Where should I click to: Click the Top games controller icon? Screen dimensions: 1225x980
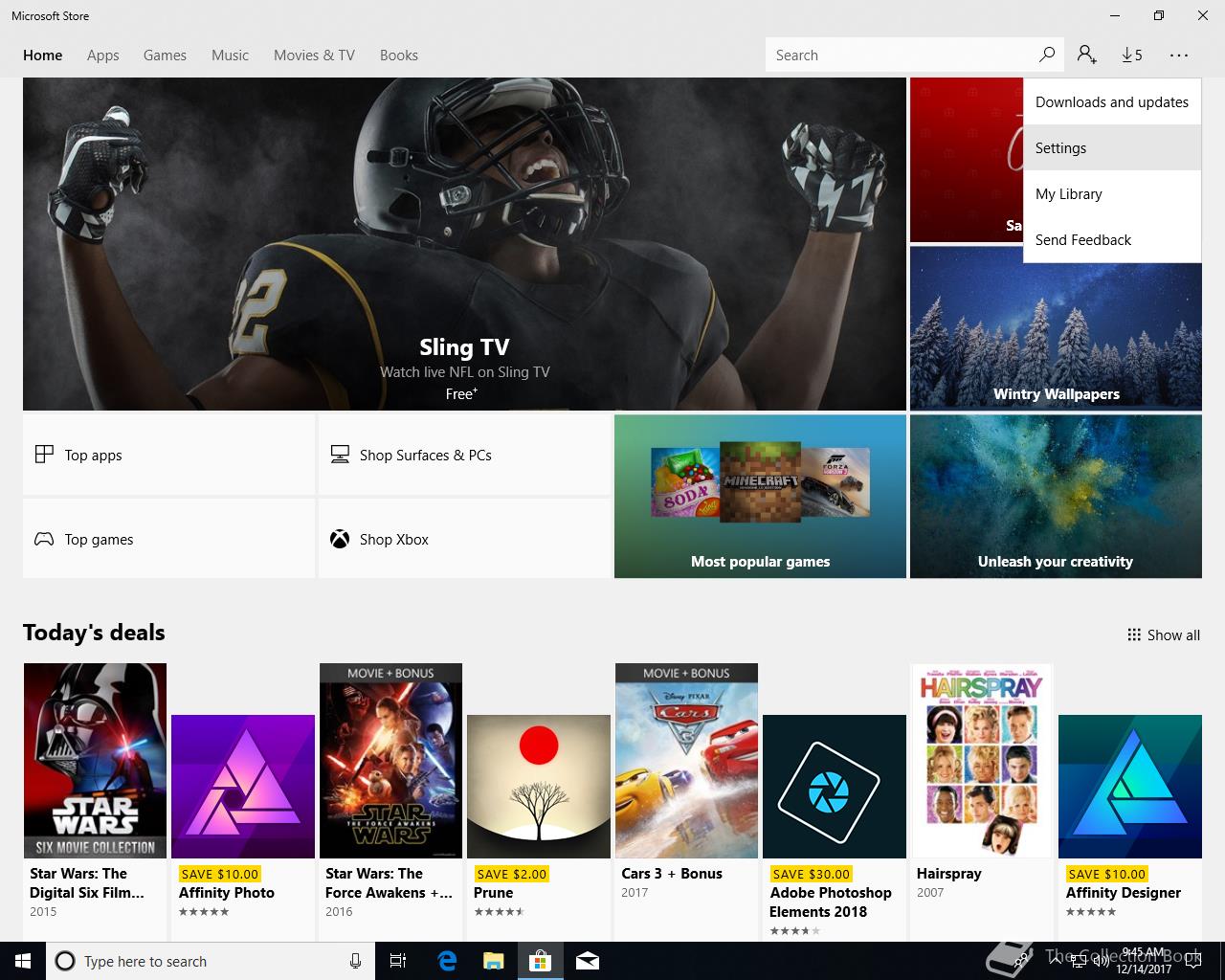[x=44, y=539]
